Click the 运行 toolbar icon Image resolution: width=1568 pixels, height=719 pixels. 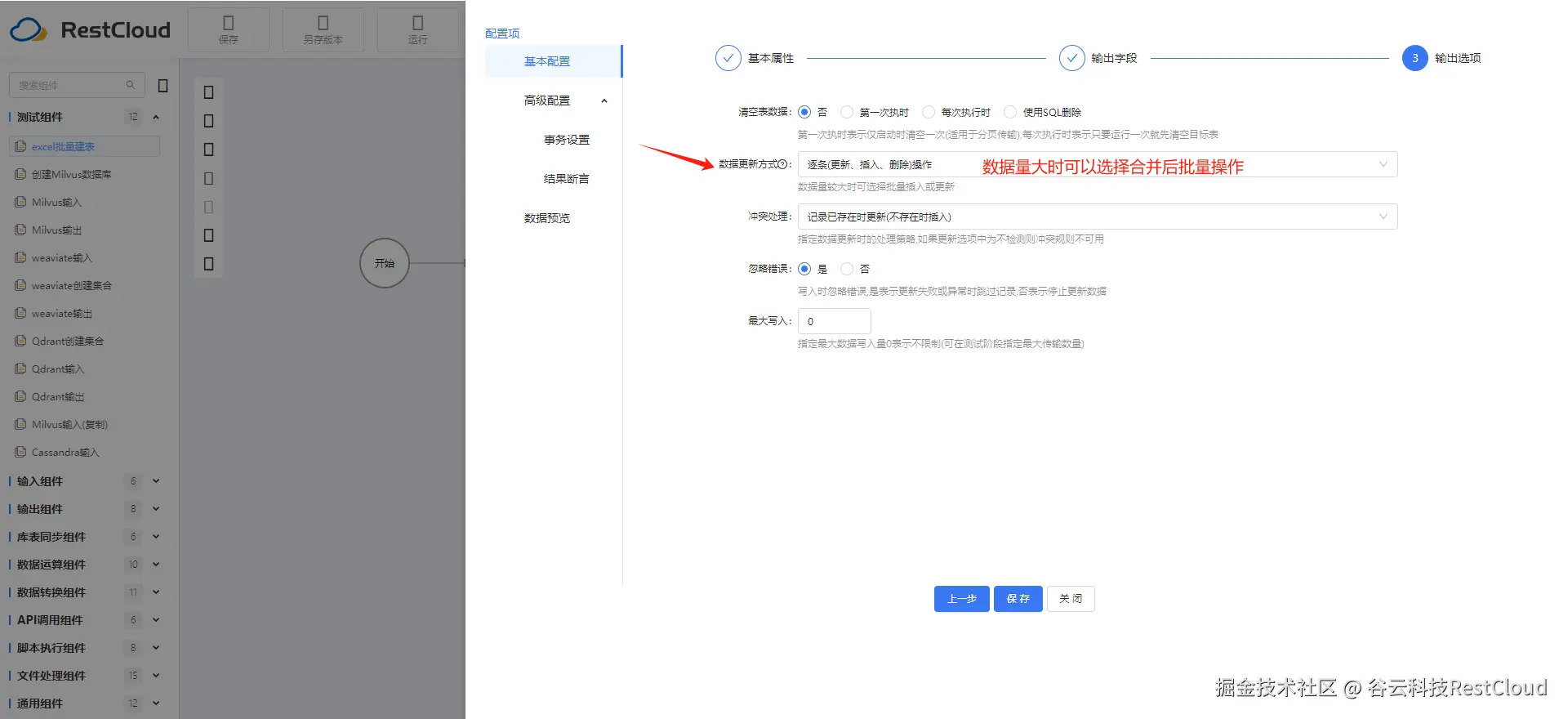418,23
